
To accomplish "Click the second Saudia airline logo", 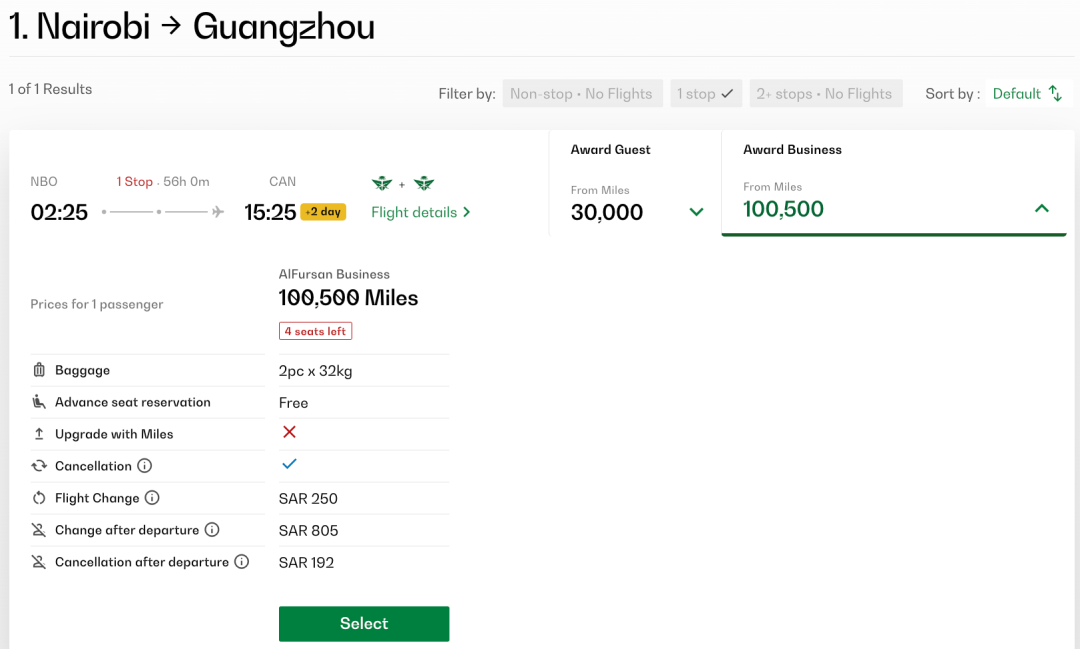I will tap(424, 183).
